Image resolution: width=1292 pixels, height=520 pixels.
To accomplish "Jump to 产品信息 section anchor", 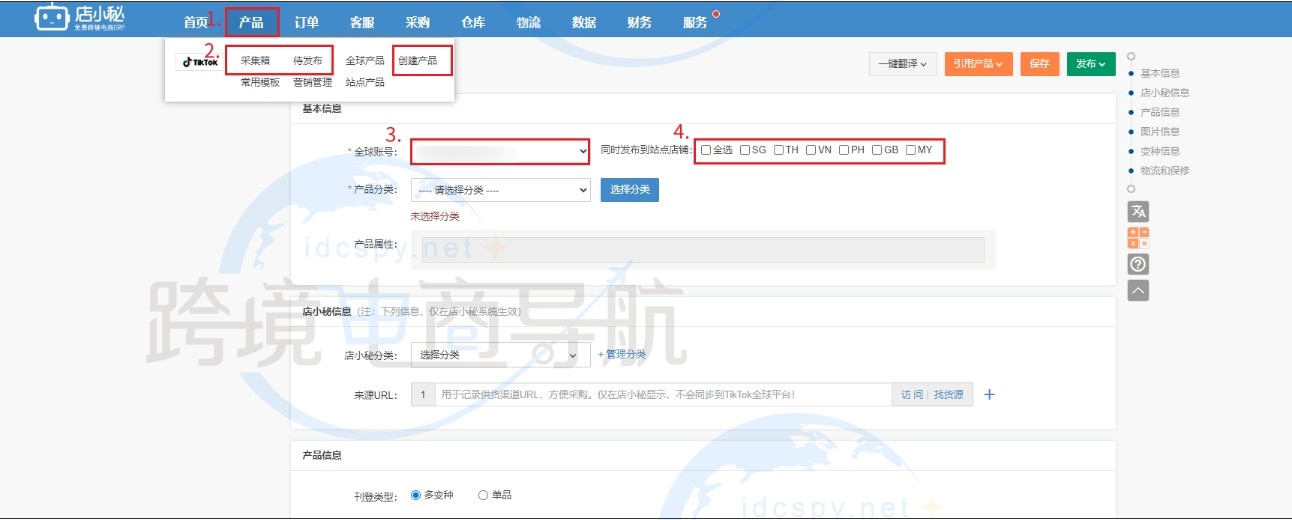I will pos(1160,112).
